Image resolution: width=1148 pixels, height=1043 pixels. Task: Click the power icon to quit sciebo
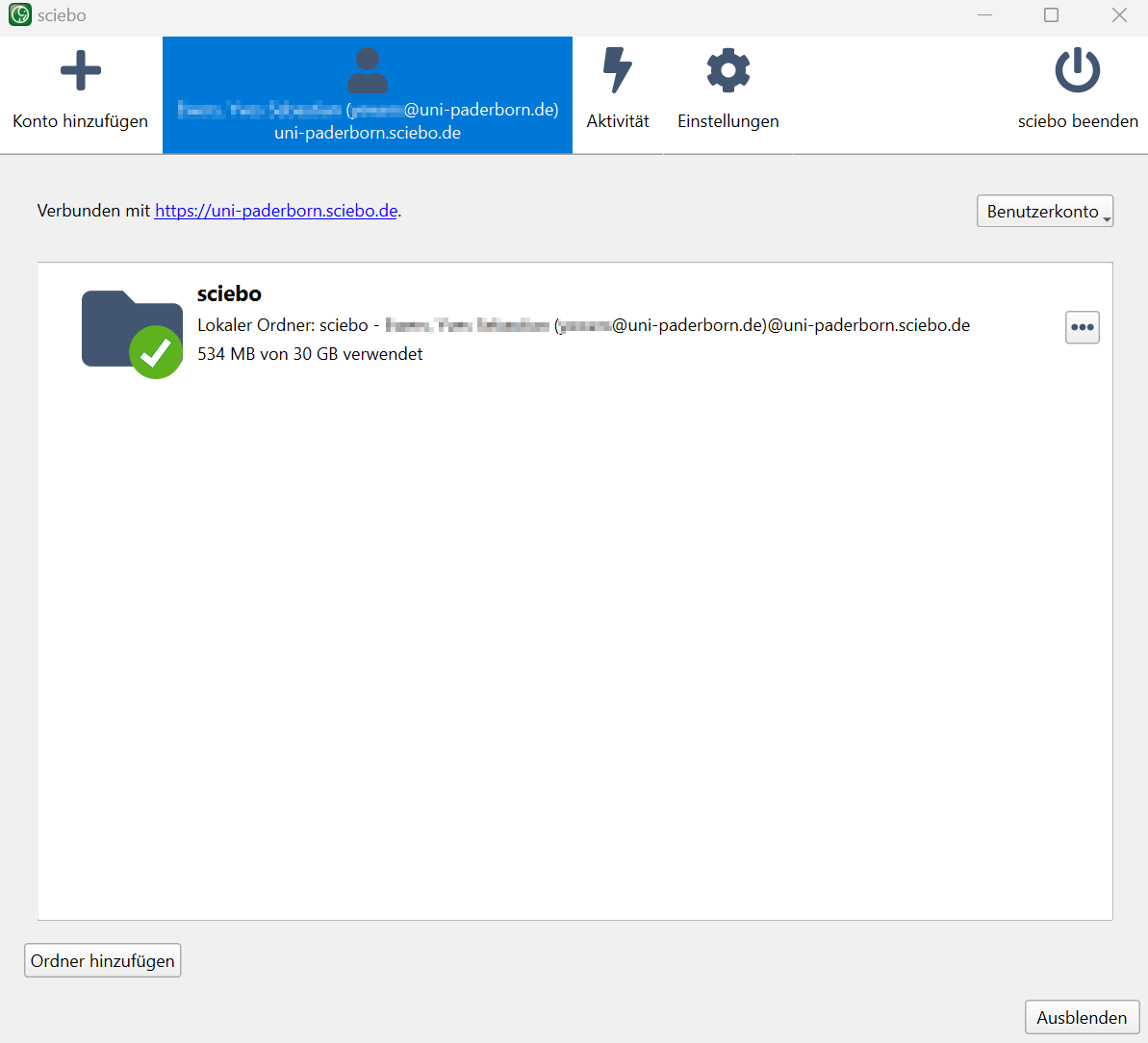[1077, 71]
